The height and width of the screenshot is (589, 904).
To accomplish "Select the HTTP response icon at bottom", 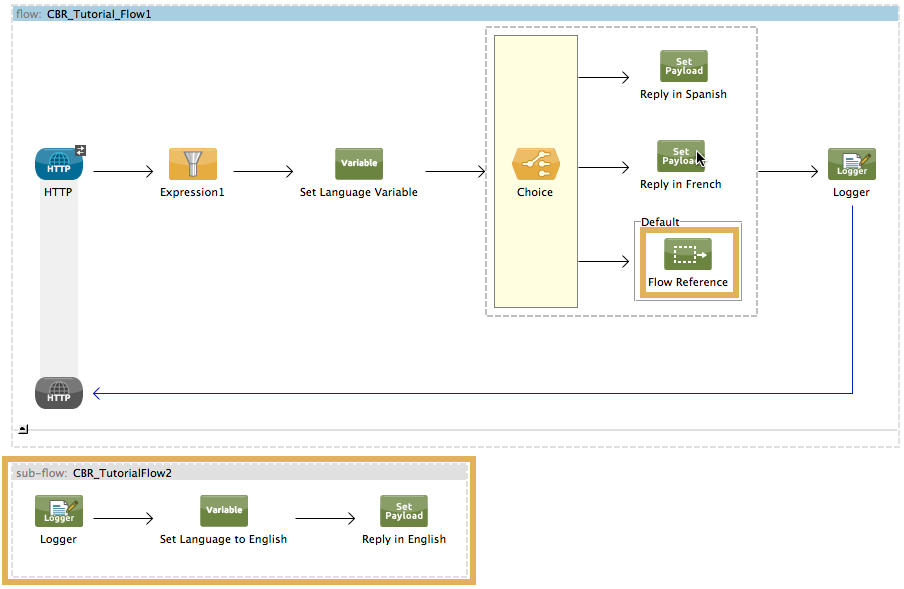I will coord(59,393).
